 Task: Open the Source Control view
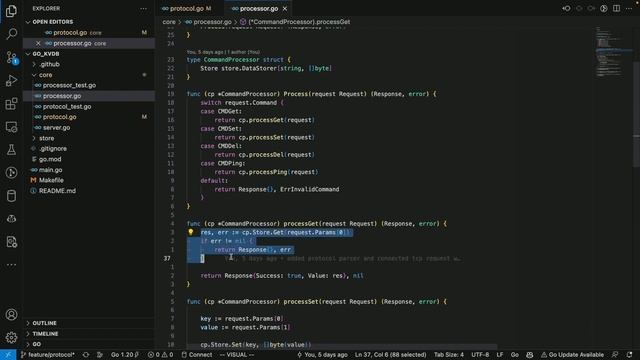click(x=11, y=57)
